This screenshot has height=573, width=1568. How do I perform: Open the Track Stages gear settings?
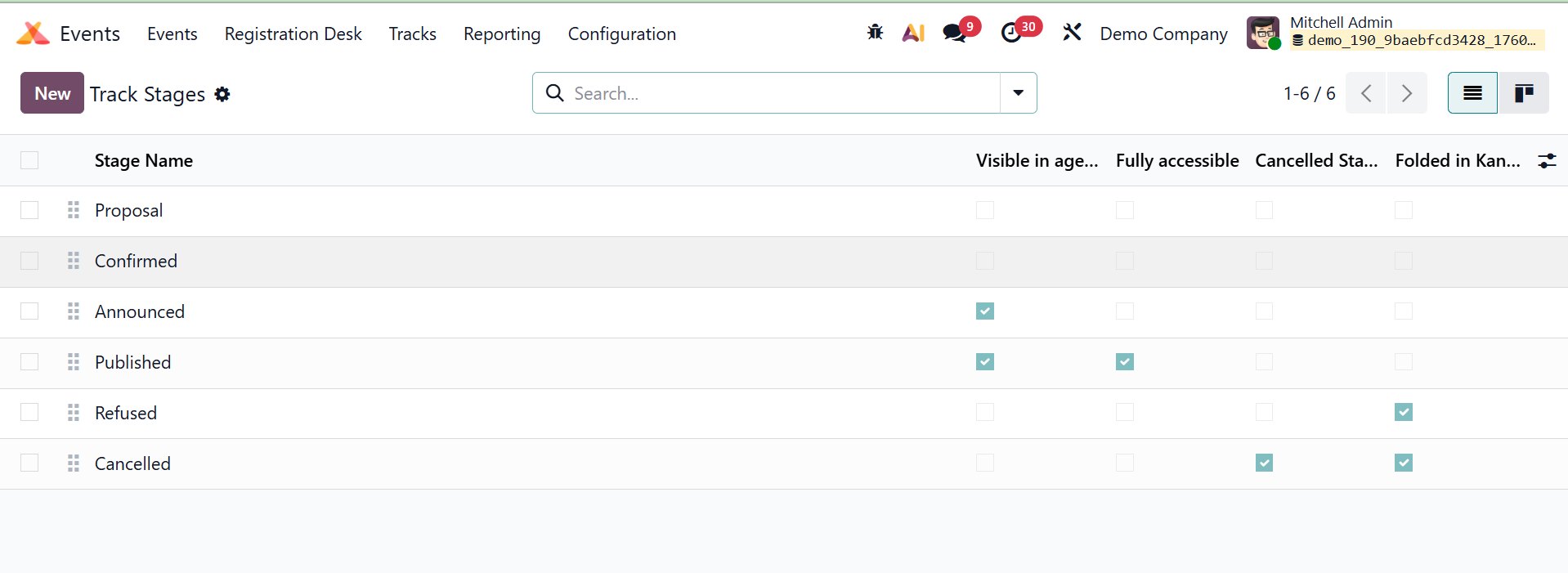click(222, 95)
